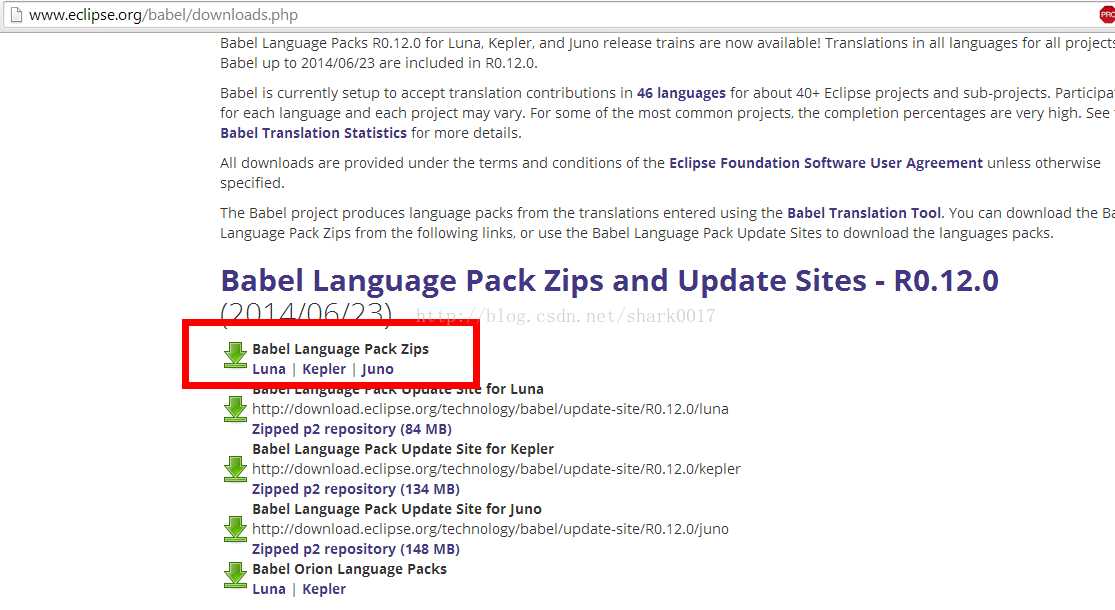This screenshot has width=1115, height=610.
Task: Click the Babel Language Pack Update Site for Juno title
Action: [x=397, y=509]
